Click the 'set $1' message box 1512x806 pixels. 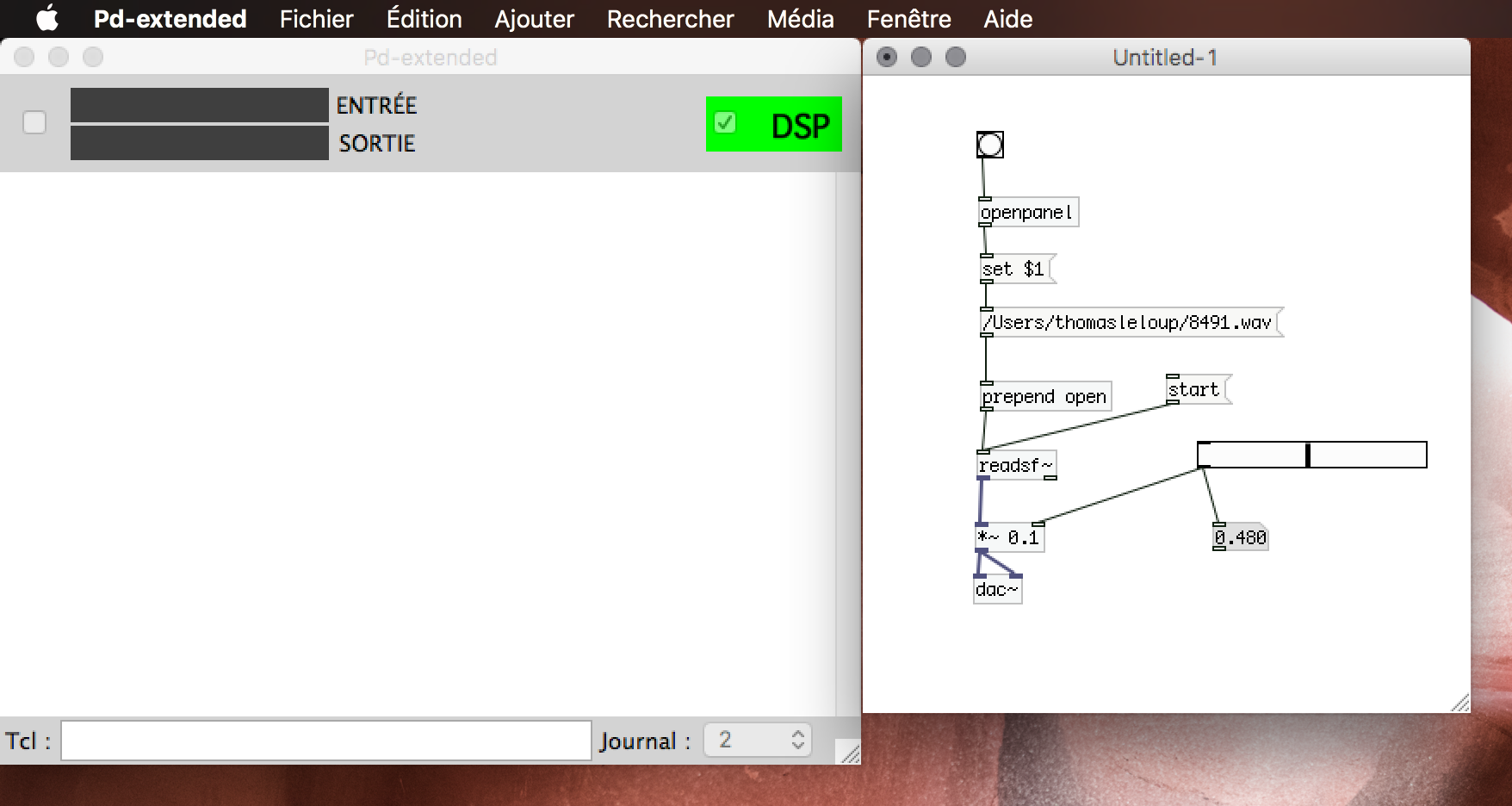[1015, 270]
